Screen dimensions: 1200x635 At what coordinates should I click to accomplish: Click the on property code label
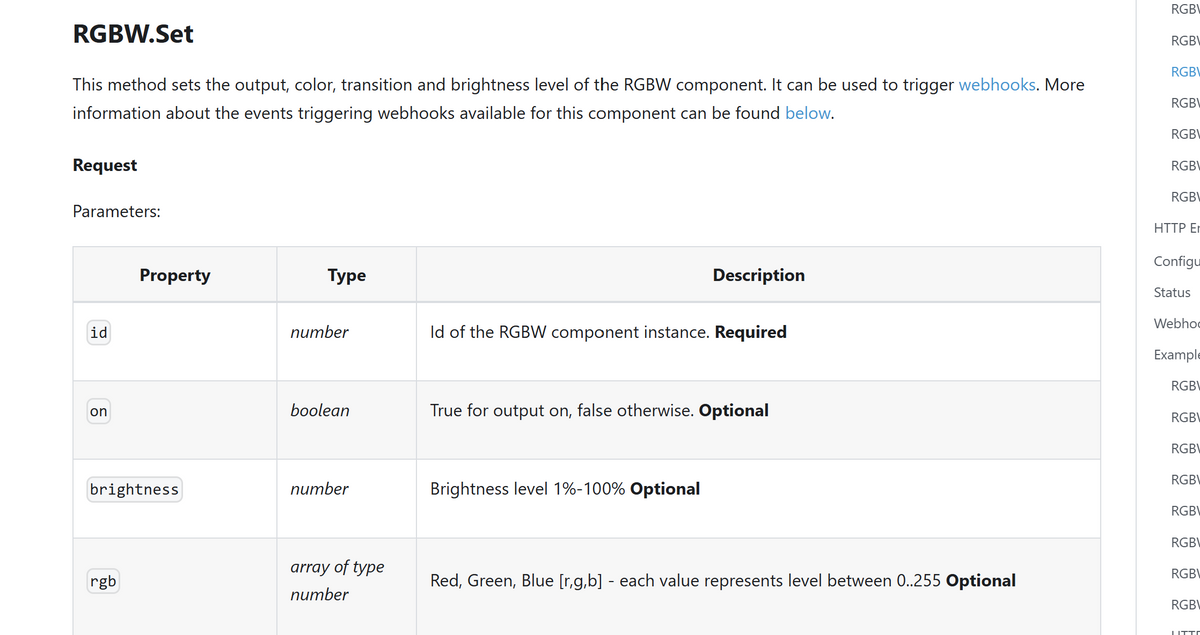98,411
